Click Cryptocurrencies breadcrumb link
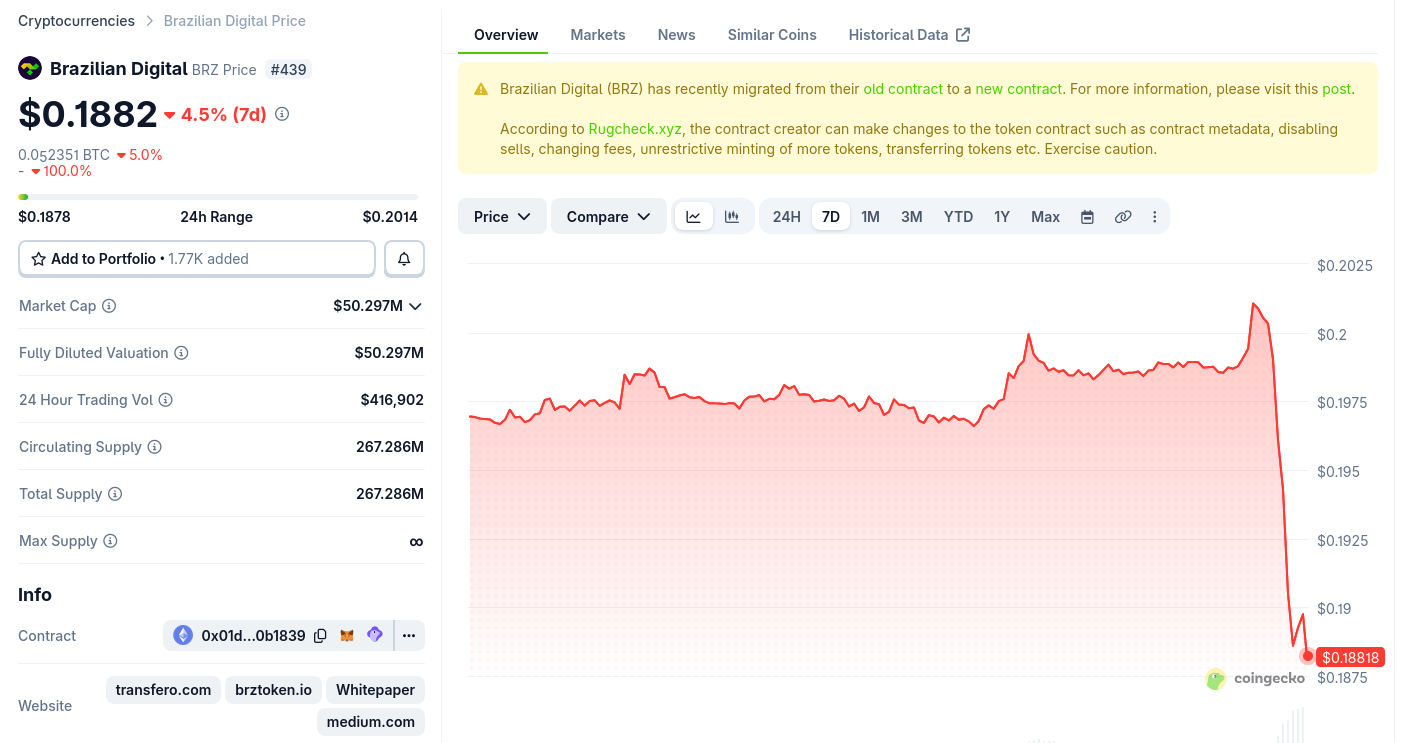Image resolution: width=1403 pixels, height=743 pixels. [x=76, y=21]
